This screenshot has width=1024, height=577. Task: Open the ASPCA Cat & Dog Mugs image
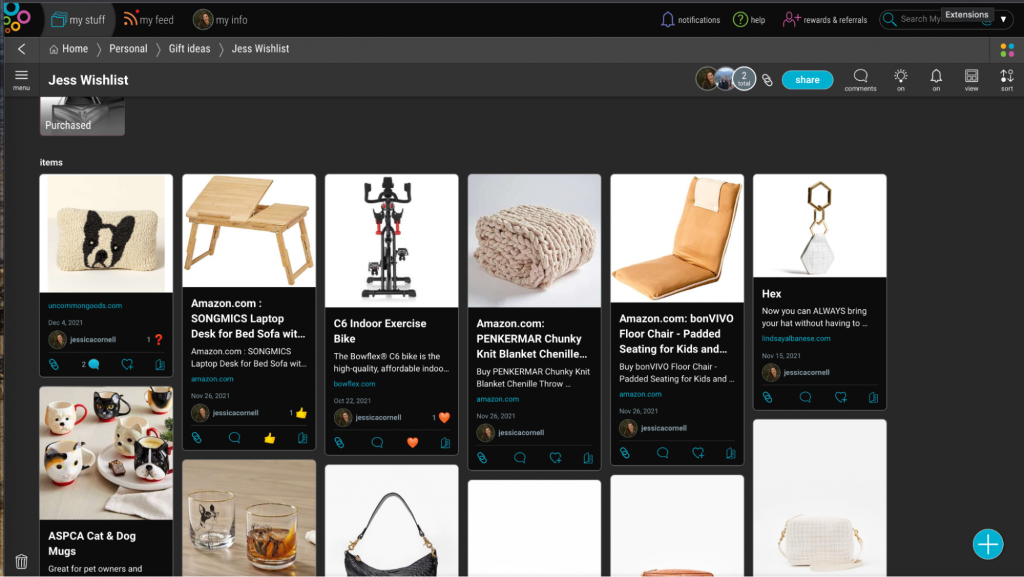tap(106, 453)
